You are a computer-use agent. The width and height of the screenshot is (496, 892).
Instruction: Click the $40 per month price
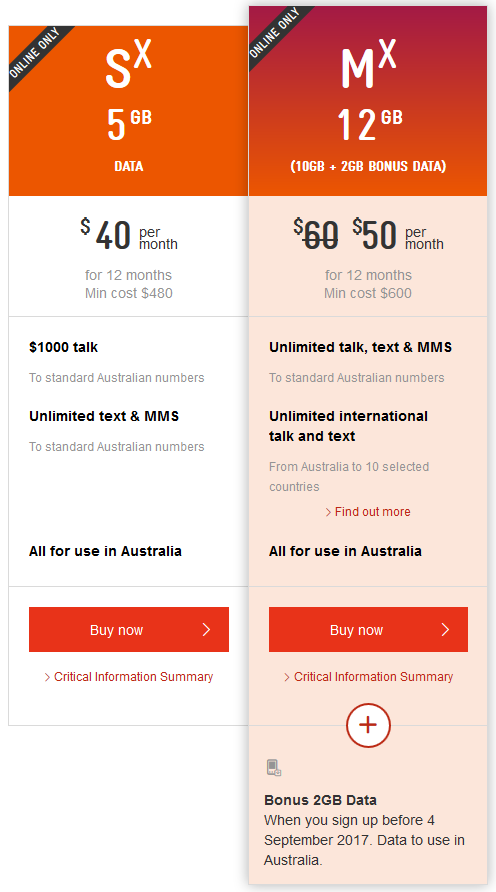point(129,236)
